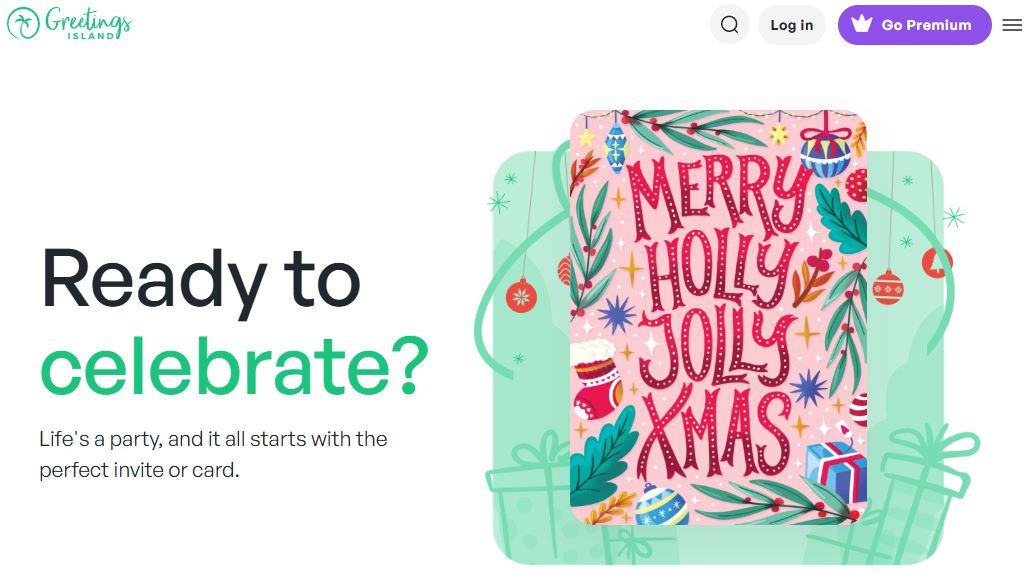
Task: Select the Go Premium button label
Action: coord(926,25)
